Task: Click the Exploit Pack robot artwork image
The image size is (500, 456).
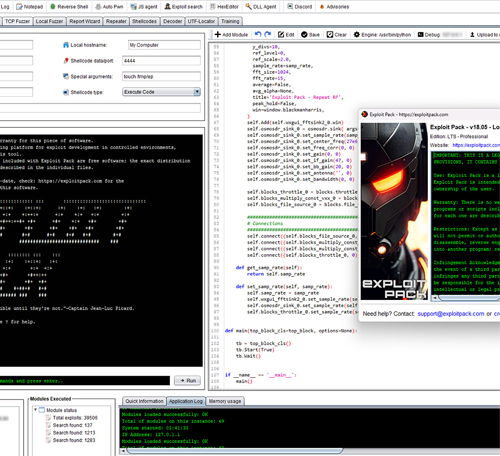Action: tap(394, 211)
